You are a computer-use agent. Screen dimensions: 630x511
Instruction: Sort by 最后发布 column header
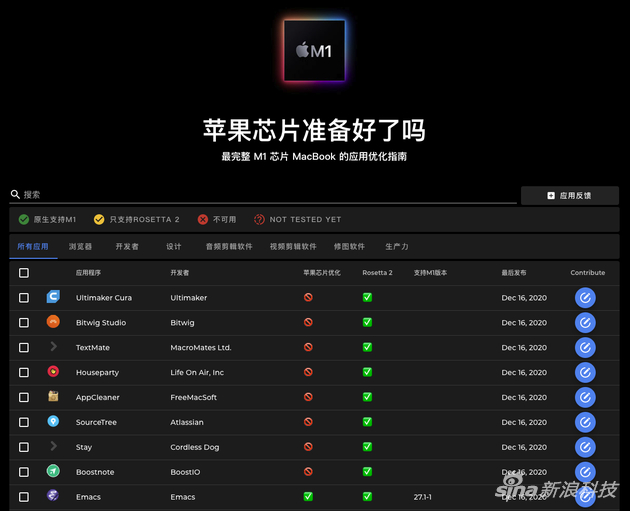pos(513,273)
